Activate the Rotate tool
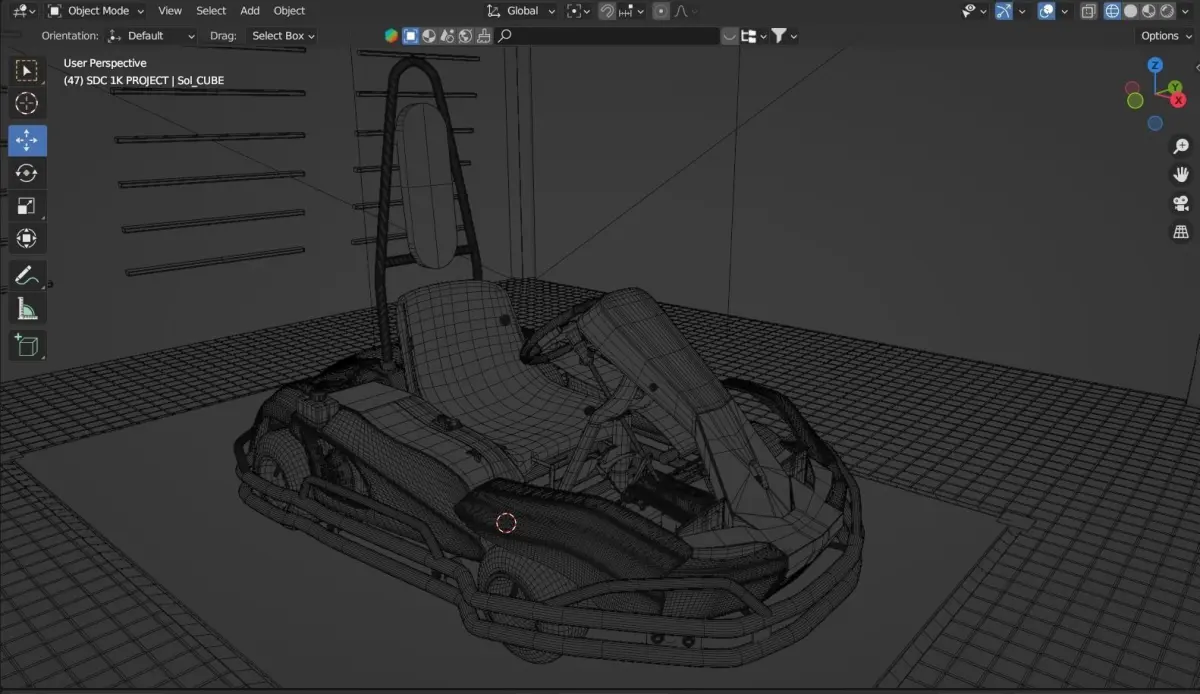The width and height of the screenshot is (1200, 694). point(27,173)
